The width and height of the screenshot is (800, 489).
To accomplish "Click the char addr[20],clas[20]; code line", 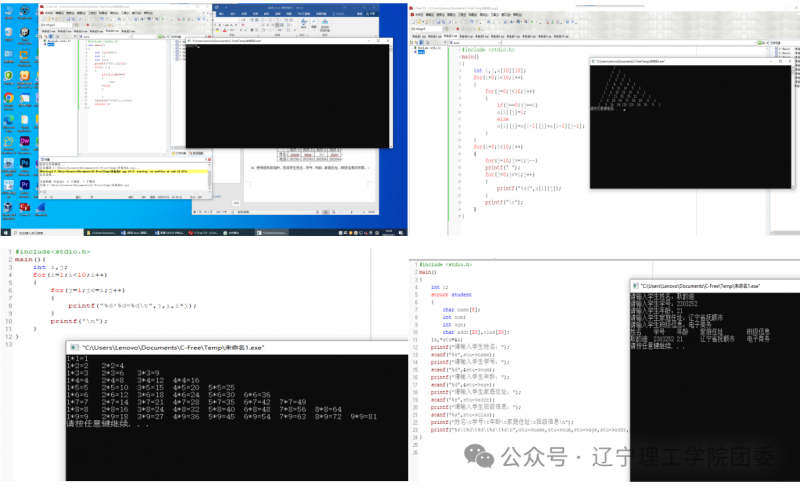I will [x=476, y=332].
